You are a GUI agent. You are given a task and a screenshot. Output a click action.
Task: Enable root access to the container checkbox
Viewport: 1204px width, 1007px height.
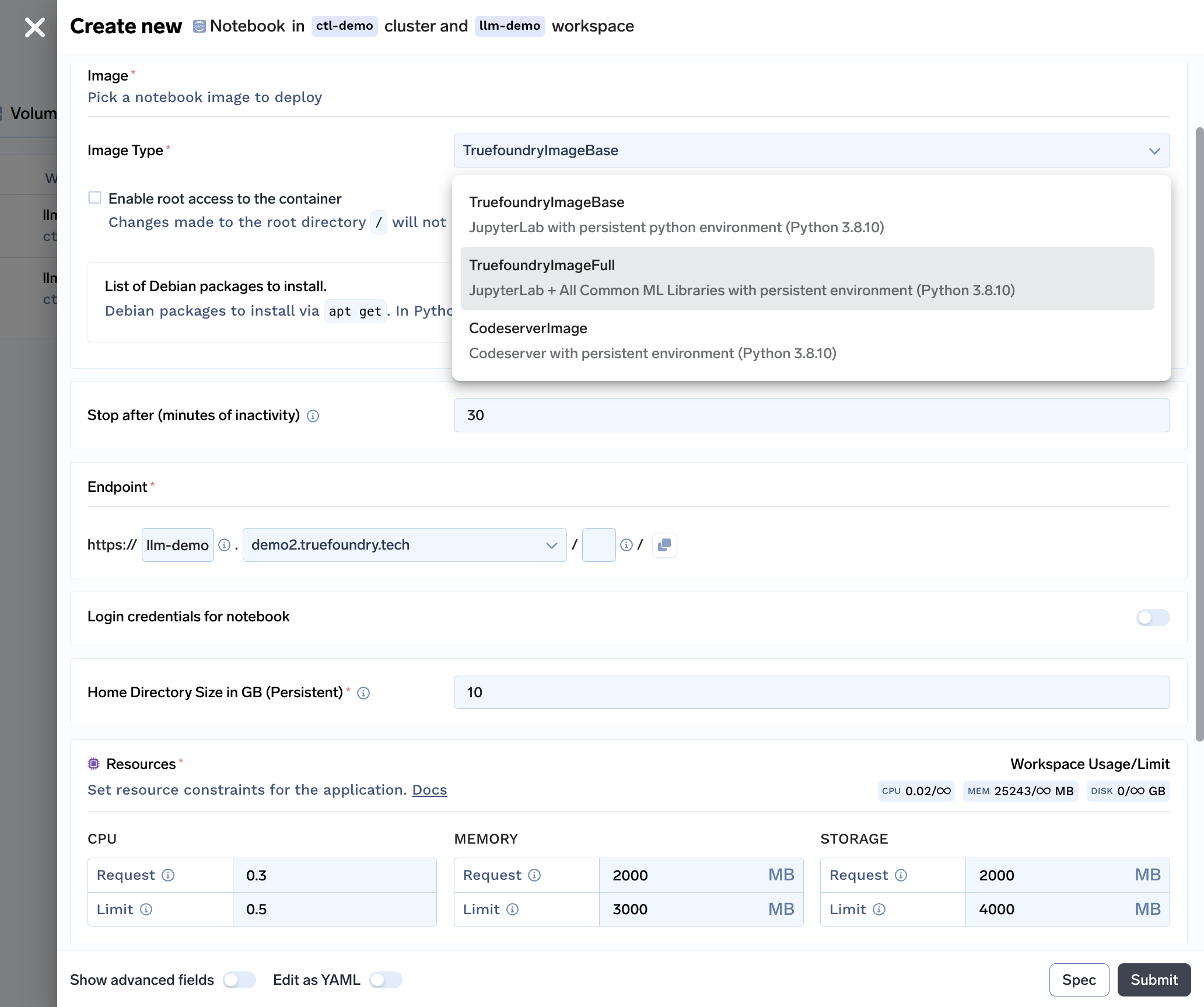point(94,198)
